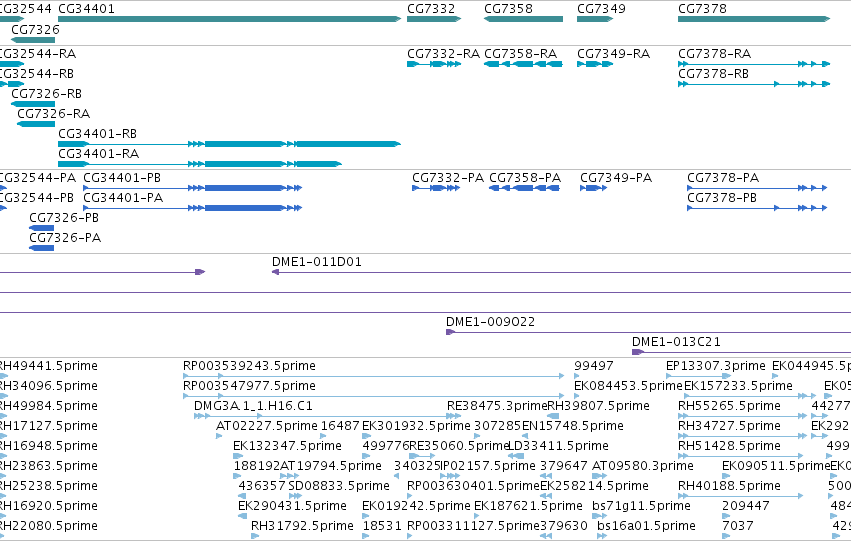Image resolution: width=851 pixels, height=541 pixels.
Task: Select BAC clone DME1-013C21
Action: (x=741, y=352)
